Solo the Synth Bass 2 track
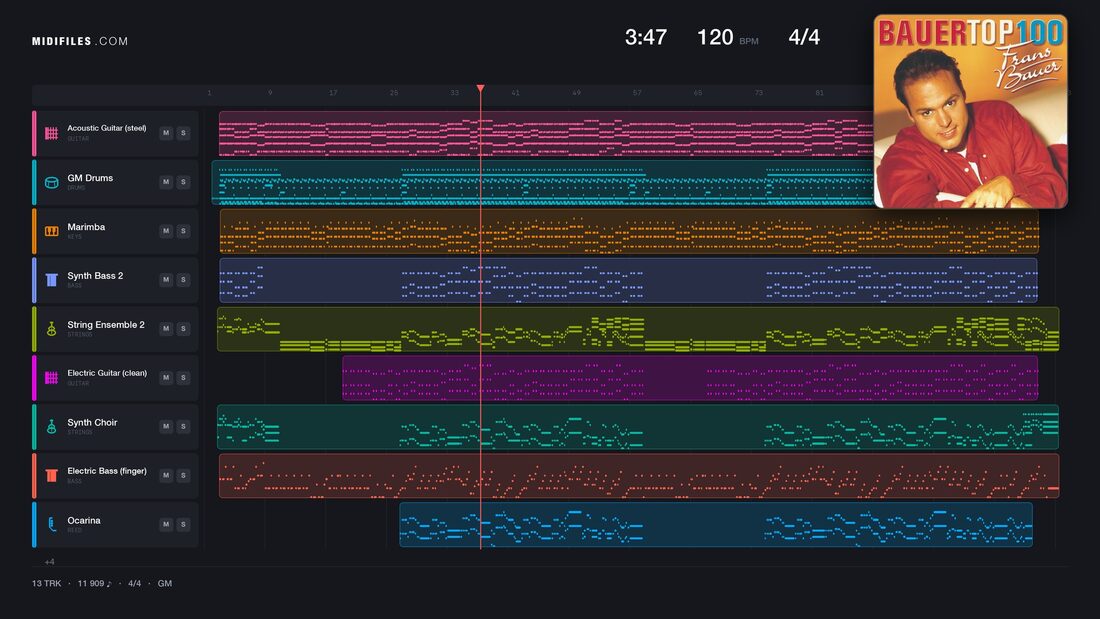This screenshot has height=619, width=1100. [x=183, y=279]
